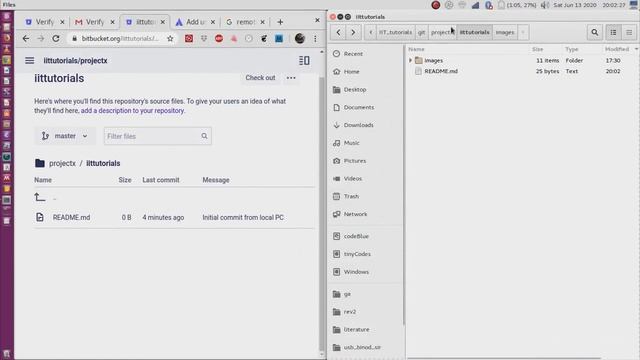Open the Bitbucket hamburger menu
640x360 pixels.
29,60
